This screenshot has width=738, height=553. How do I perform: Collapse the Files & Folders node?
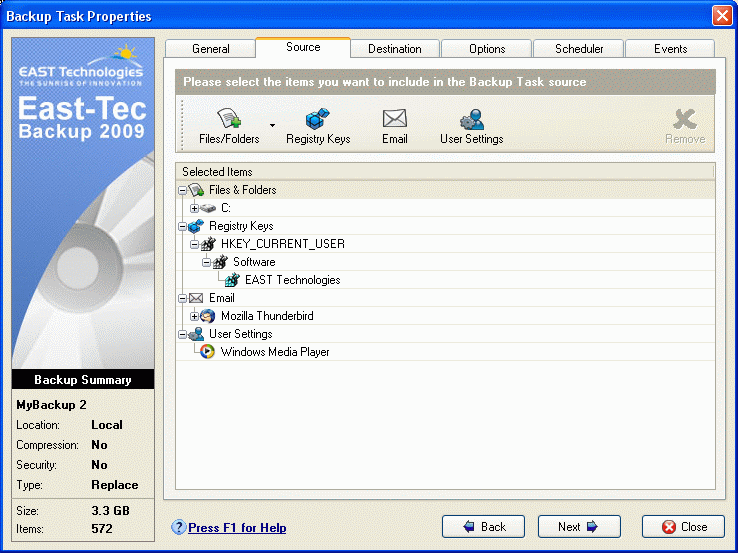[x=183, y=191]
